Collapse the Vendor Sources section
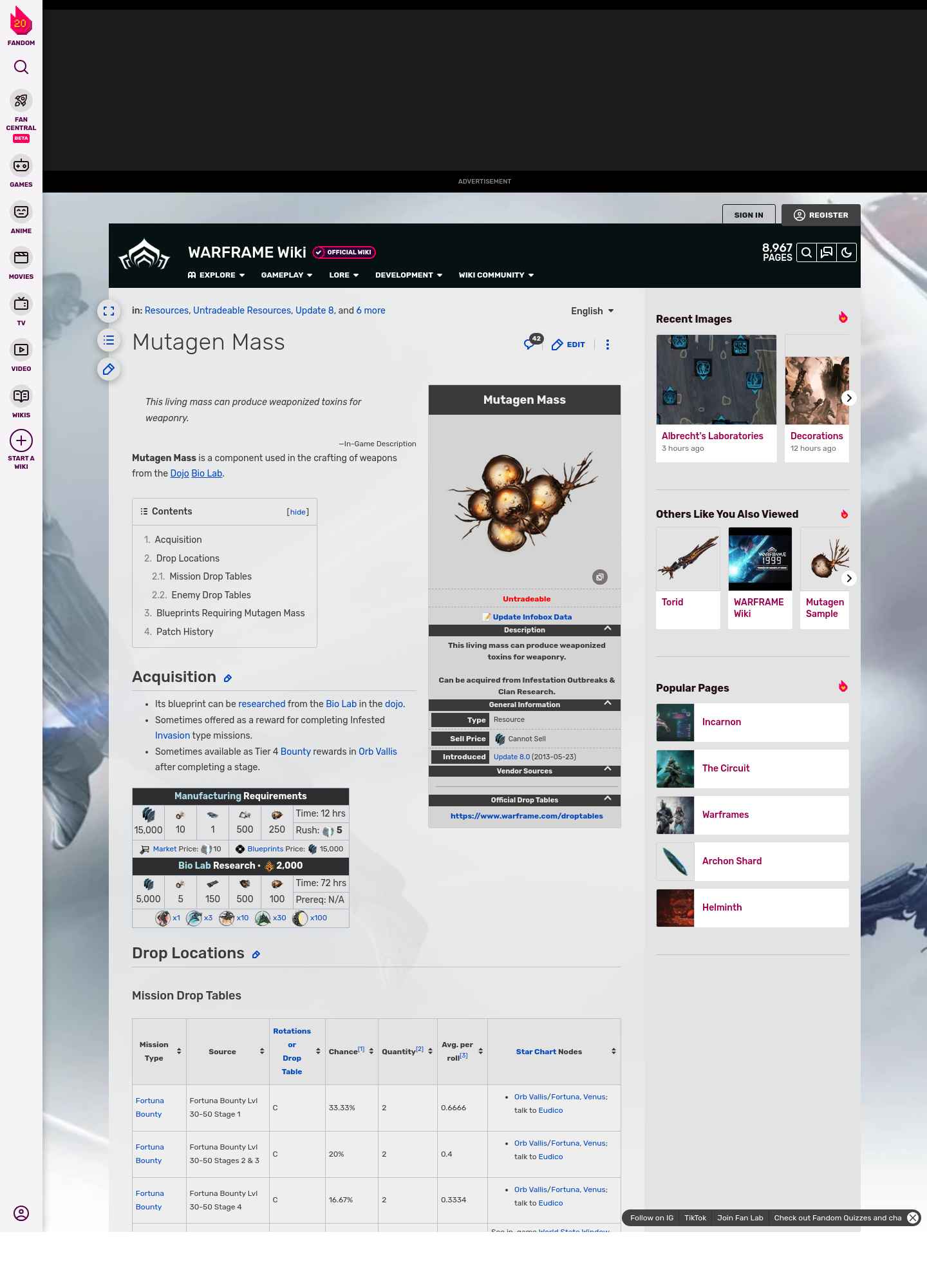The height and width of the screenshot is (1288, 927). [607, 770]
